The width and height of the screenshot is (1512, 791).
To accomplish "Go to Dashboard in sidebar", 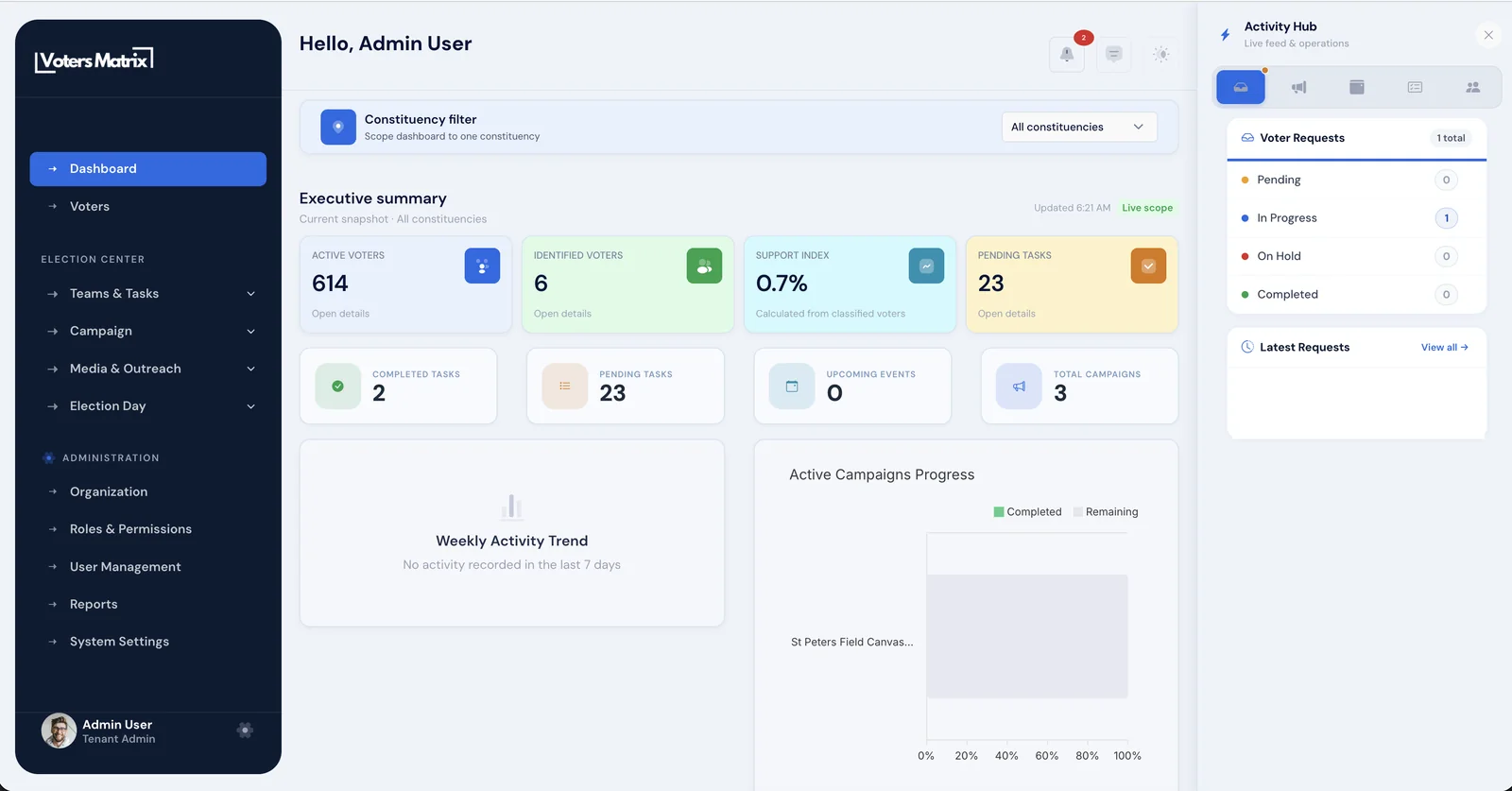I will tap(148, 169).
